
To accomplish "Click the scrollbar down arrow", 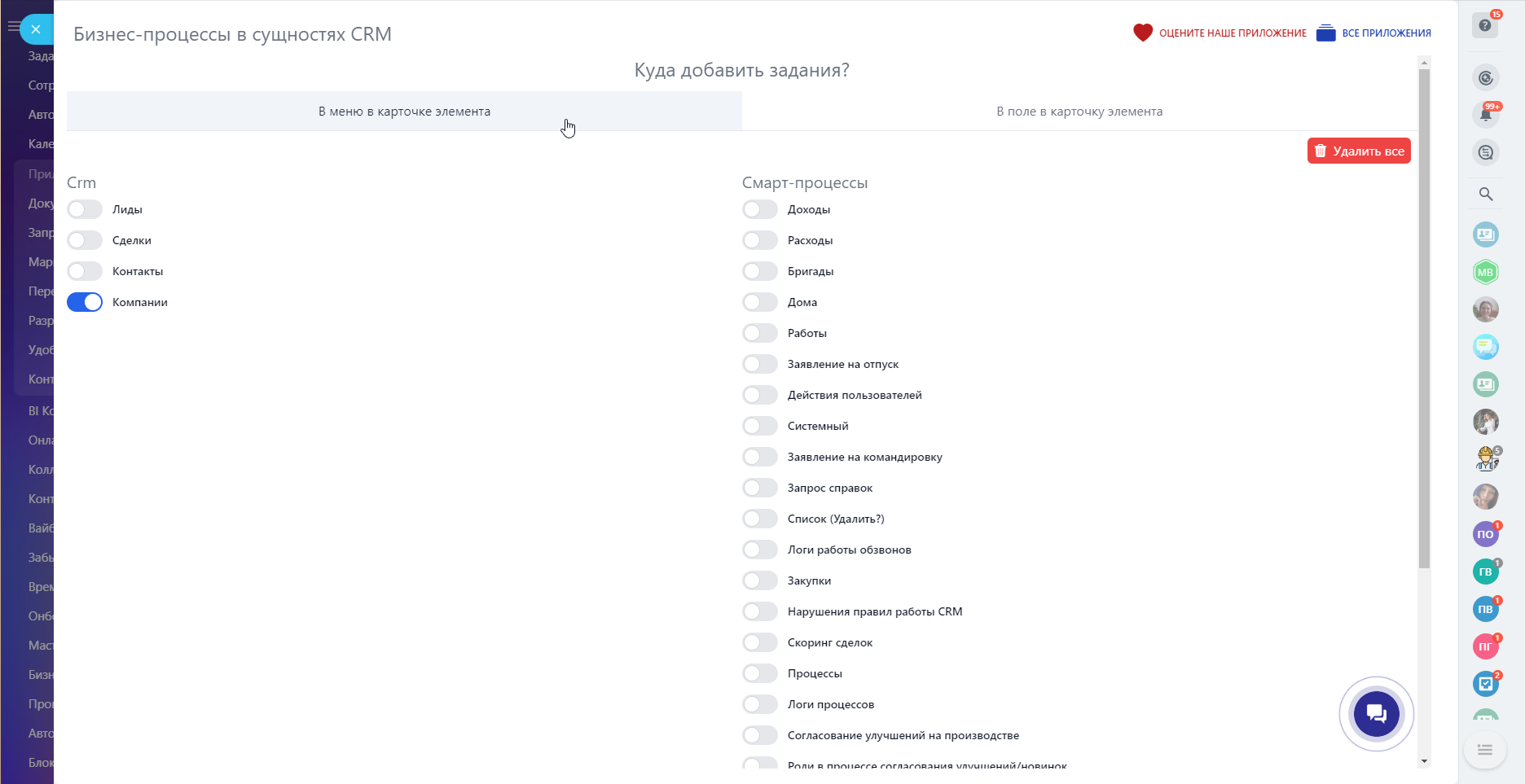I will [1424, 761].
